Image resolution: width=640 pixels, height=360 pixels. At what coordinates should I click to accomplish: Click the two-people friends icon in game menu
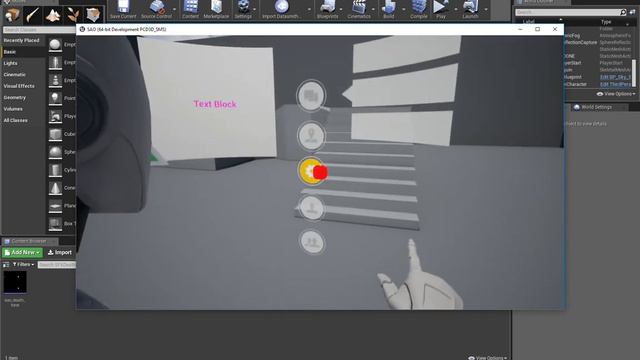[312, 242]
